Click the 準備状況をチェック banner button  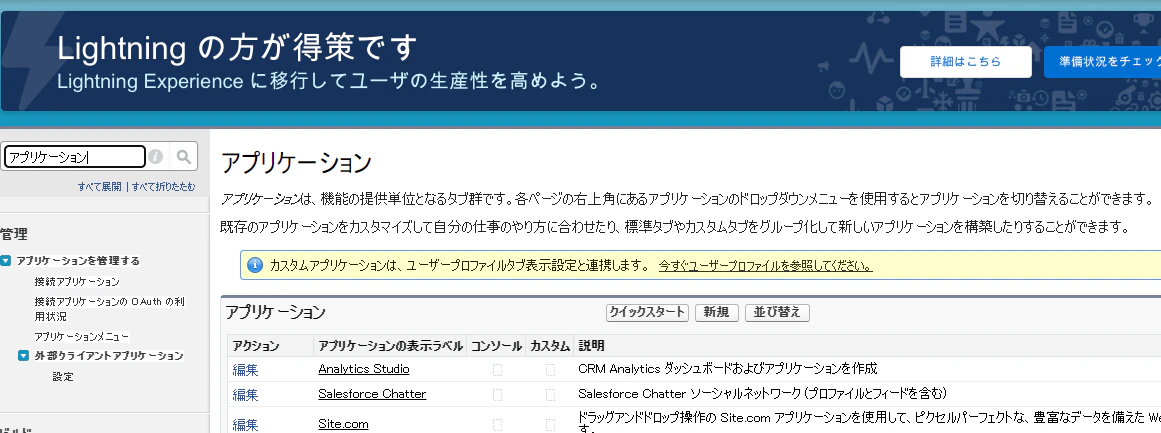tap(1103, 62)
